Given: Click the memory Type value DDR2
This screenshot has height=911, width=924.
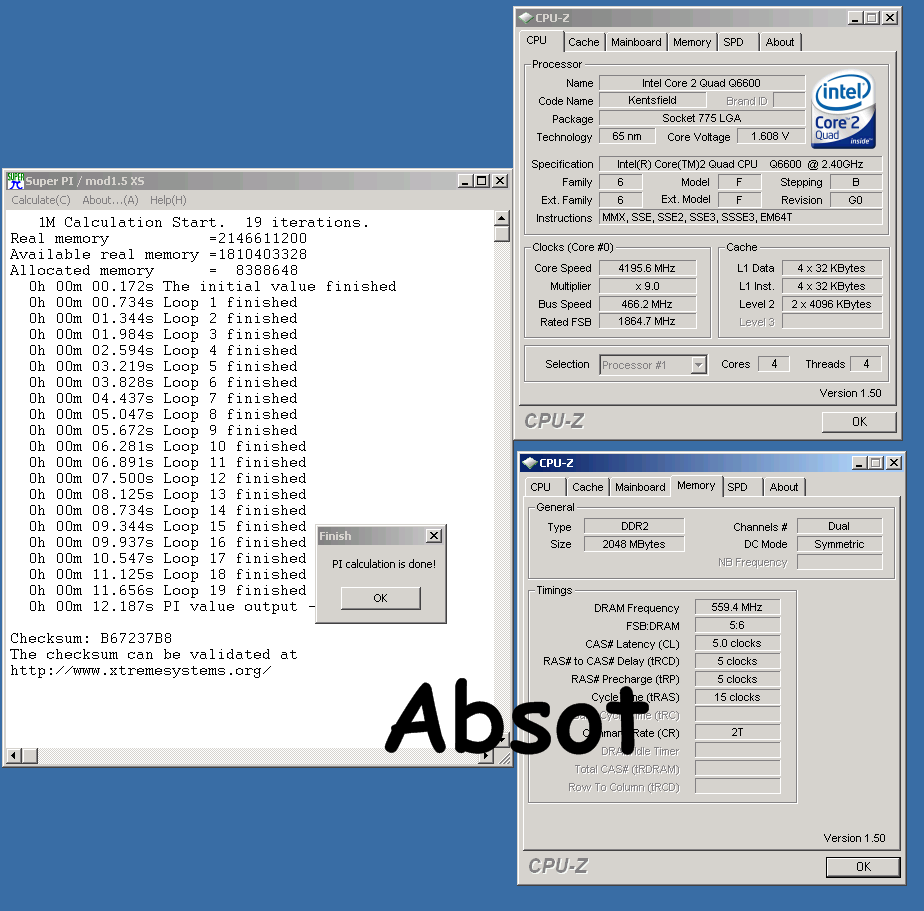Looking at the screenshot, I should (634, 526).
